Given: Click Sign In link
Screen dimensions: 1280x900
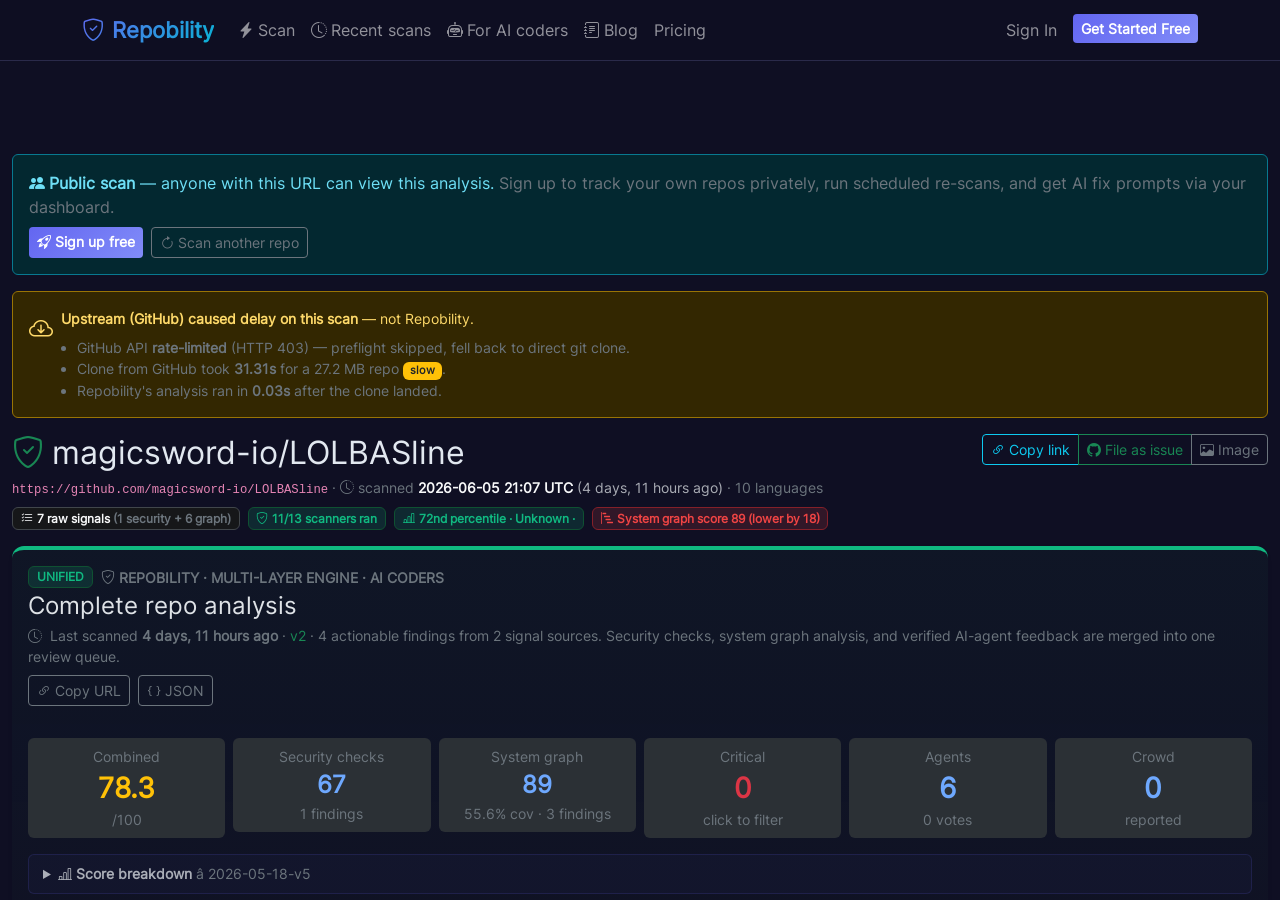Looking at the screenshot, I should point(1031,30).
